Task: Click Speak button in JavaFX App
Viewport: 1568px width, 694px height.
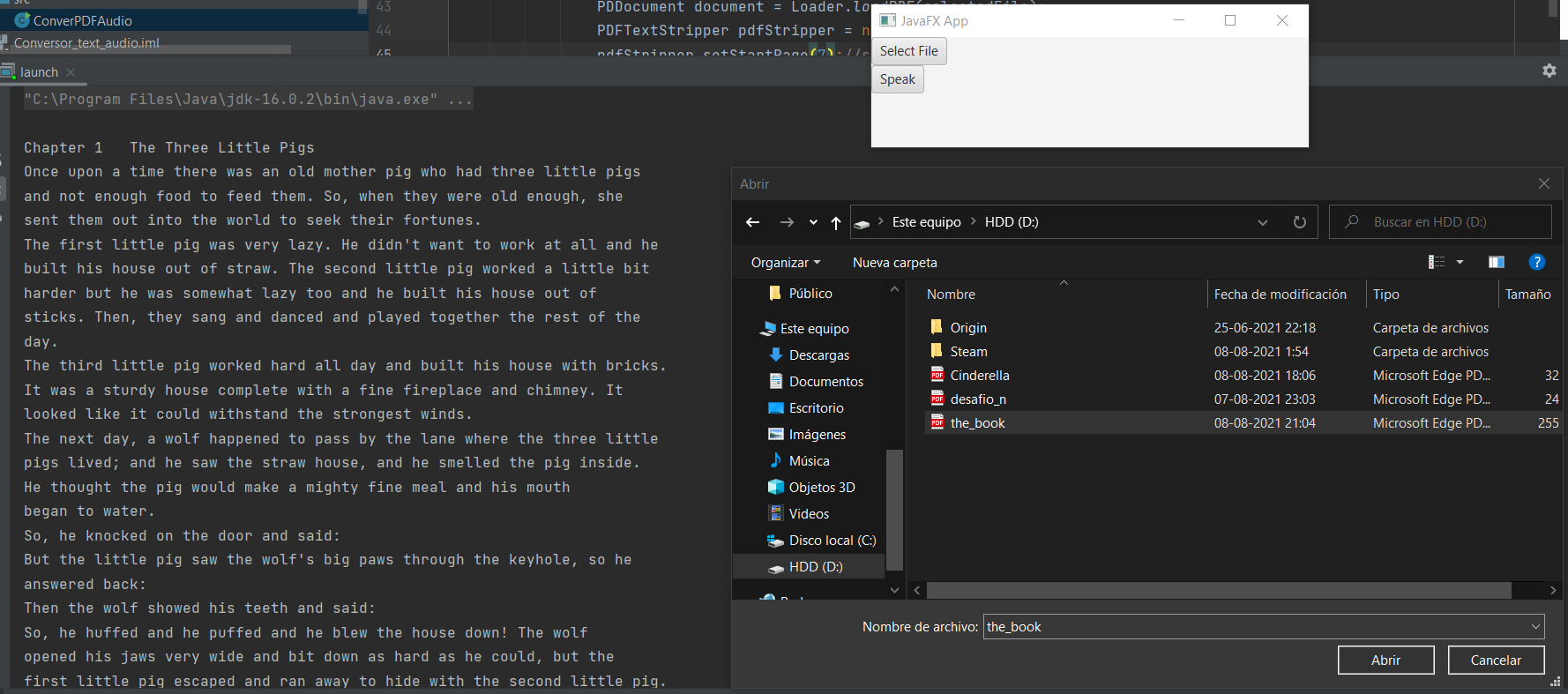Action: (x=897, y=79)
